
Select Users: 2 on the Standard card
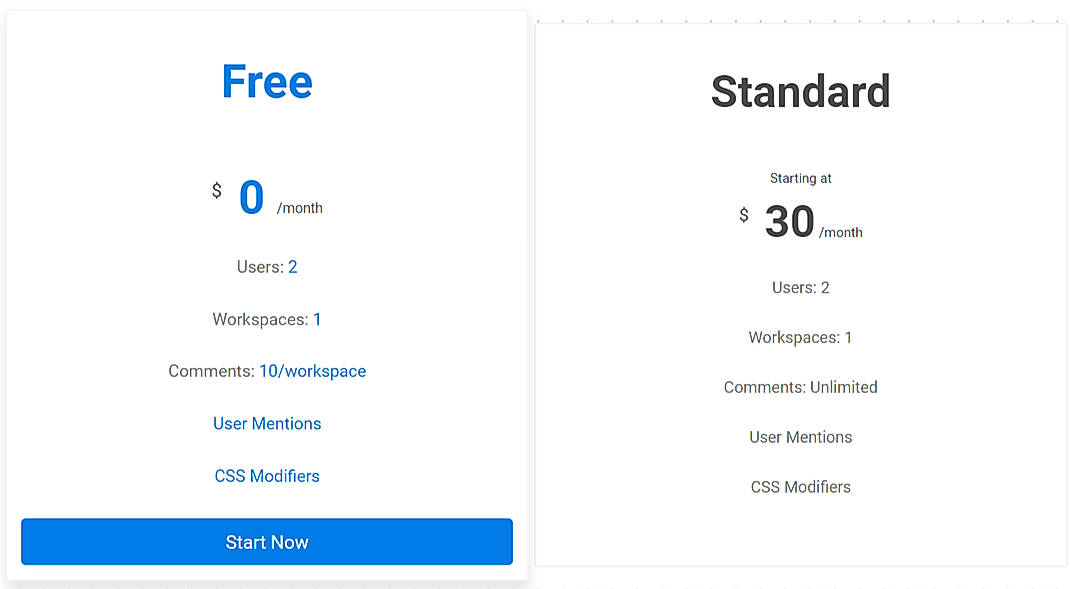click(x=800, y=287)
